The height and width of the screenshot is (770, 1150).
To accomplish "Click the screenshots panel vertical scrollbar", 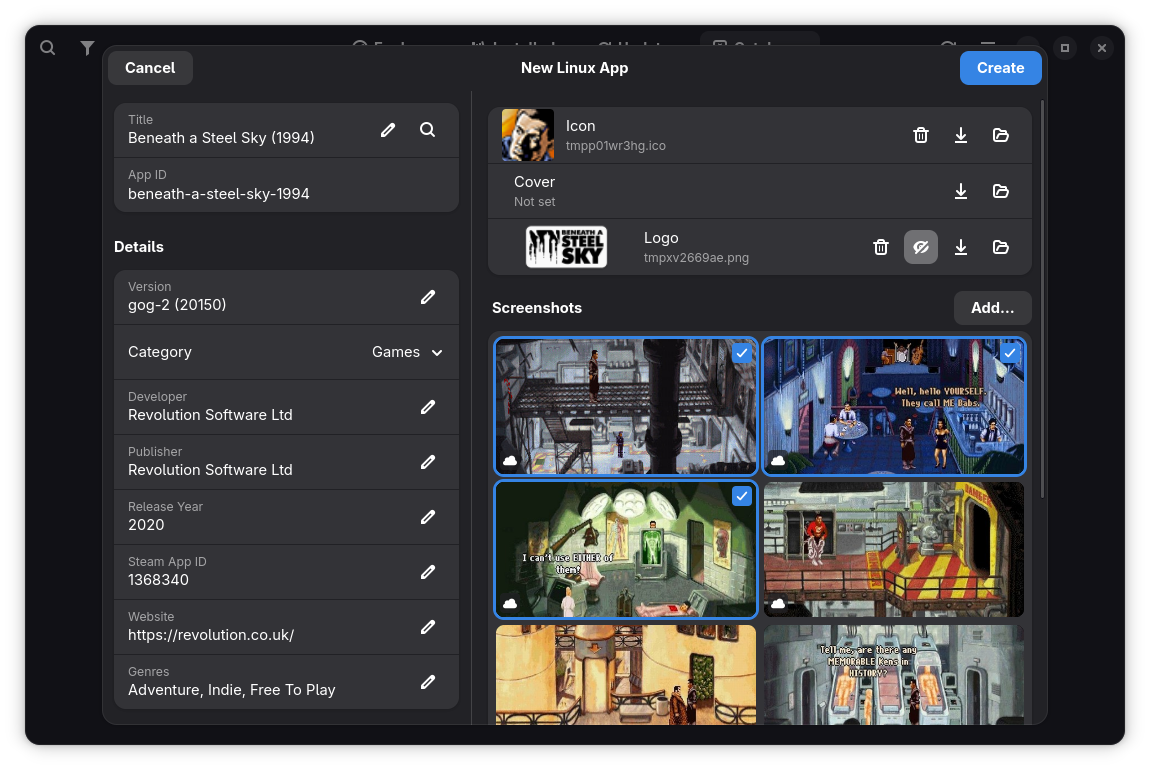I will click(x=1041, y=301).
